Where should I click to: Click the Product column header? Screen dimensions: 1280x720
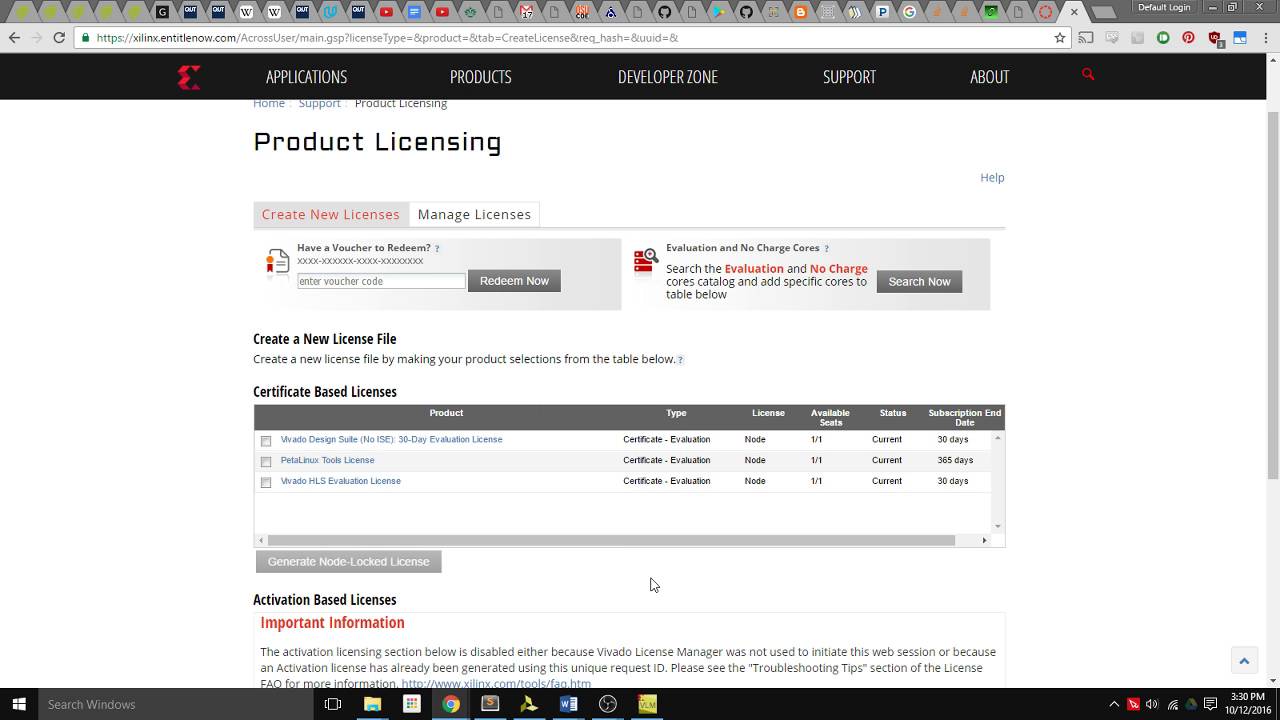tap(446, 413)
